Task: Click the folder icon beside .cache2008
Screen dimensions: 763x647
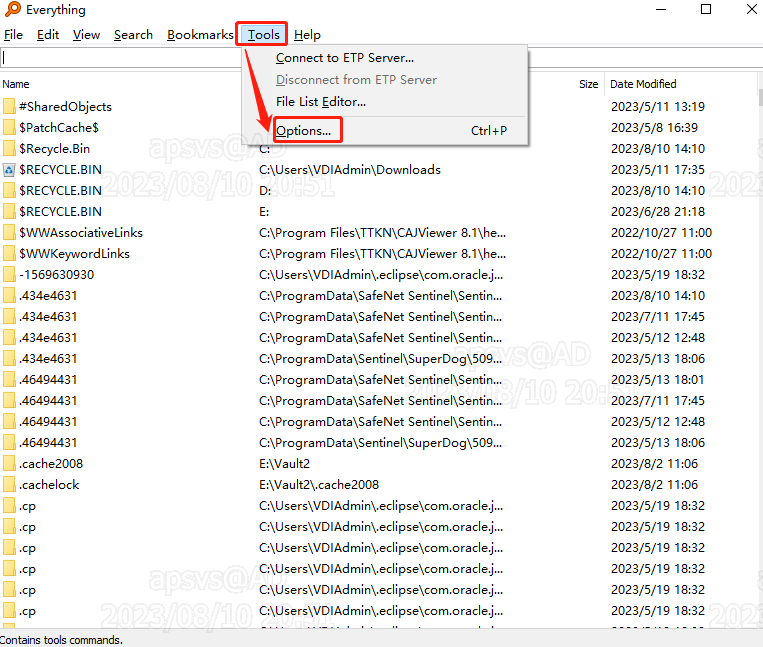Action: coord(9,464)
